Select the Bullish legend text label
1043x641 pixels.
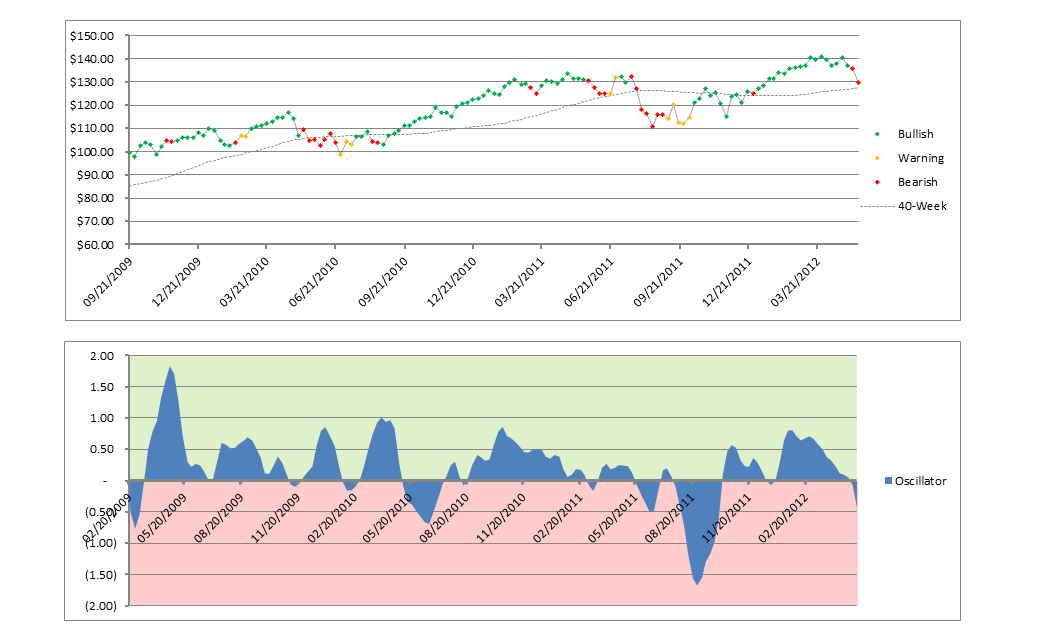click(x=914, y=133)
